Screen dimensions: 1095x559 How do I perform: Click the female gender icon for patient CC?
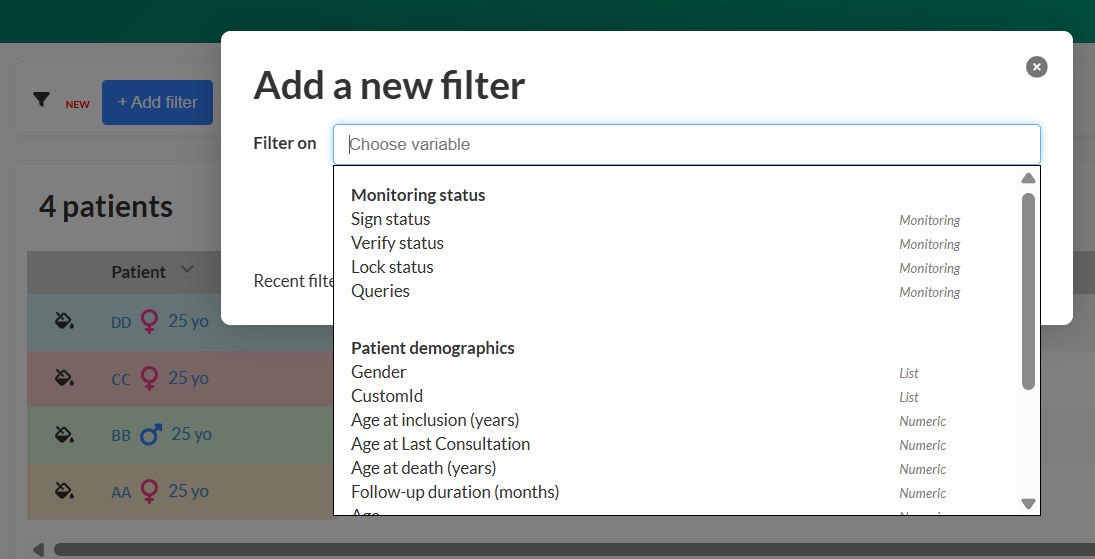(x=150, y=378)
